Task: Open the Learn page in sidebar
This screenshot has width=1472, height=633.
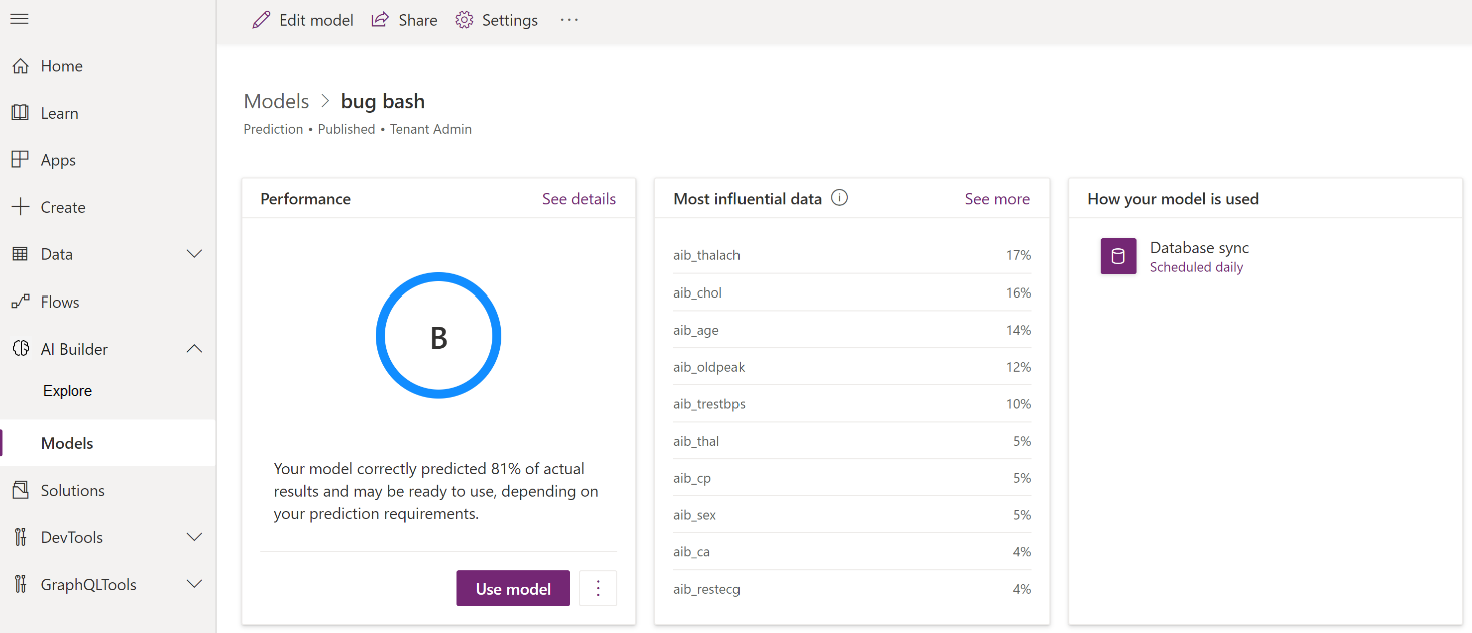Action: point(59,113)
